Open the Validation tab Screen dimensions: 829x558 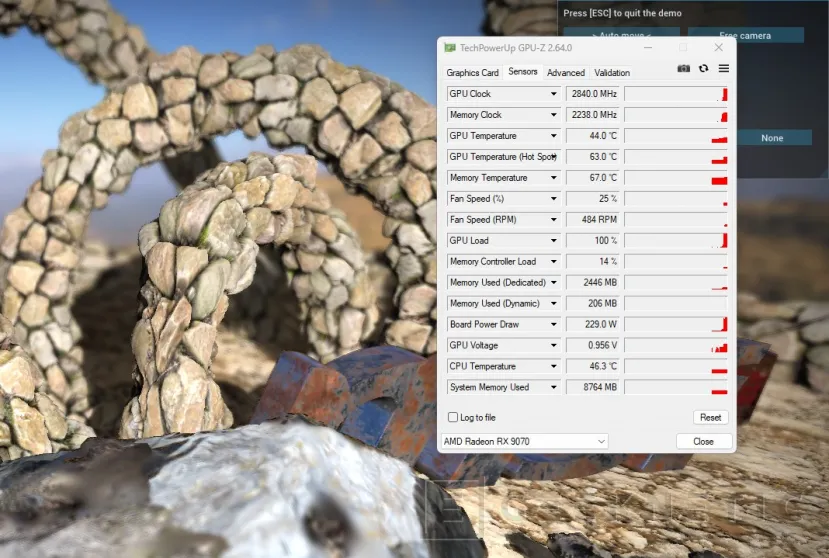click(x=612, y=72)
